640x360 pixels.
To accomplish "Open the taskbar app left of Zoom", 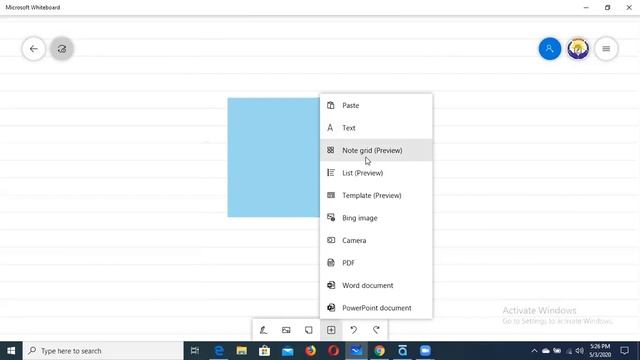I will (x=402, y=351).
